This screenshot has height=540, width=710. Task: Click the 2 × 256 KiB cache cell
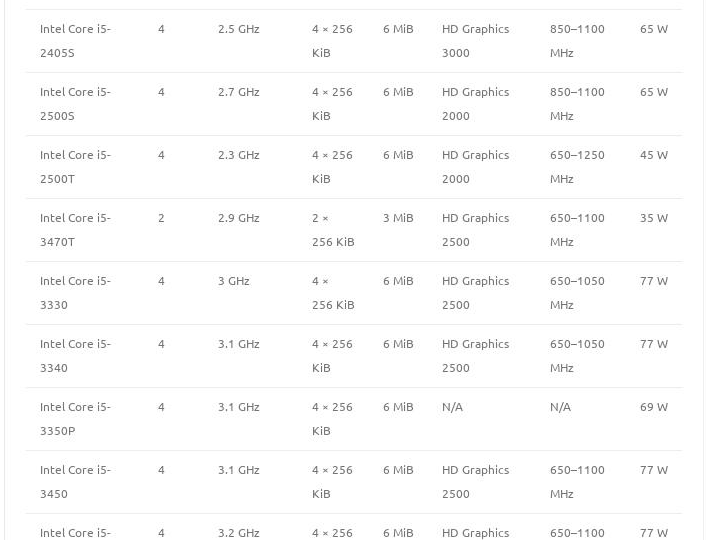tap(333, 230)
